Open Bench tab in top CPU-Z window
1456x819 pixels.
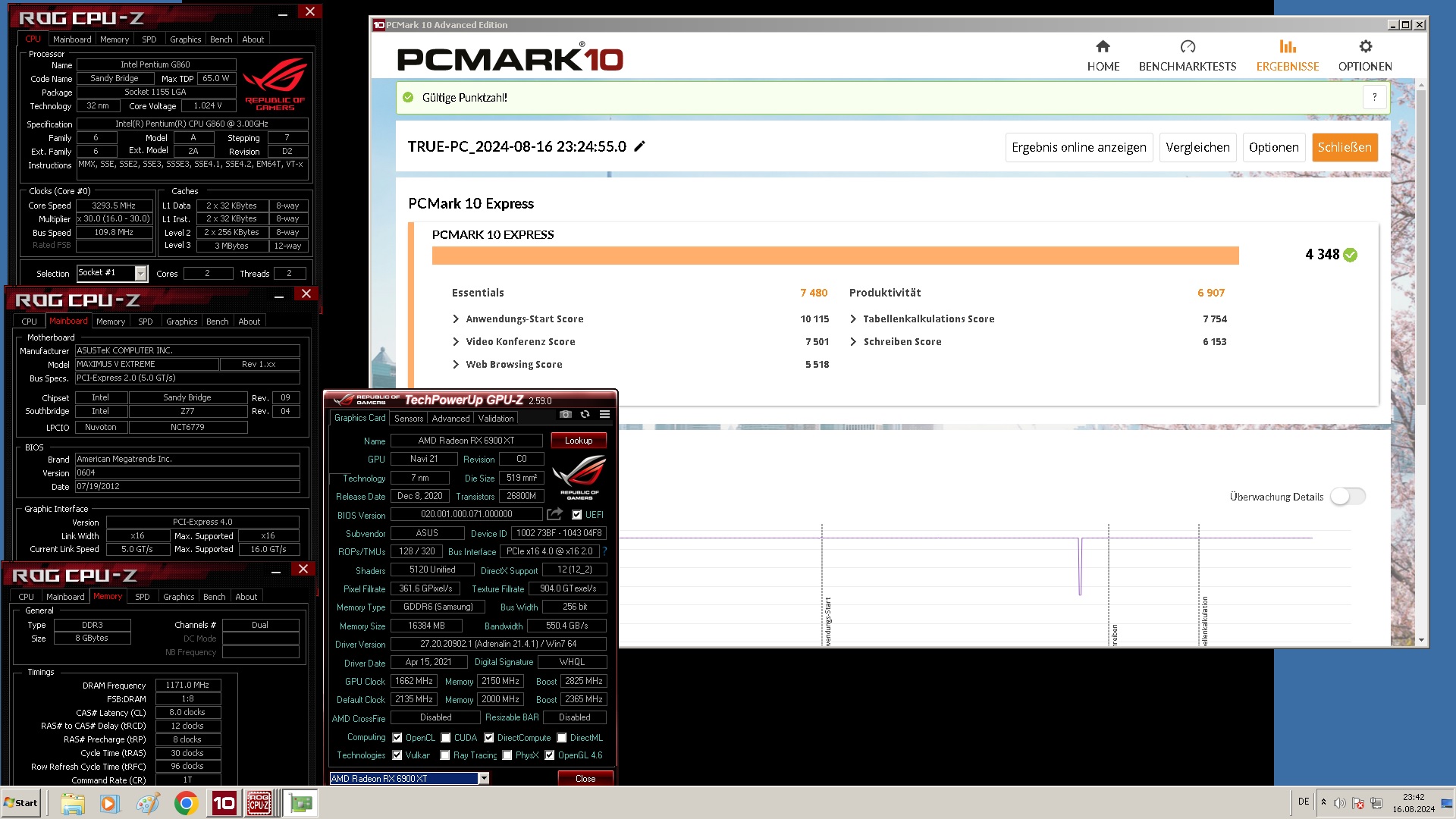coord(221,39)
